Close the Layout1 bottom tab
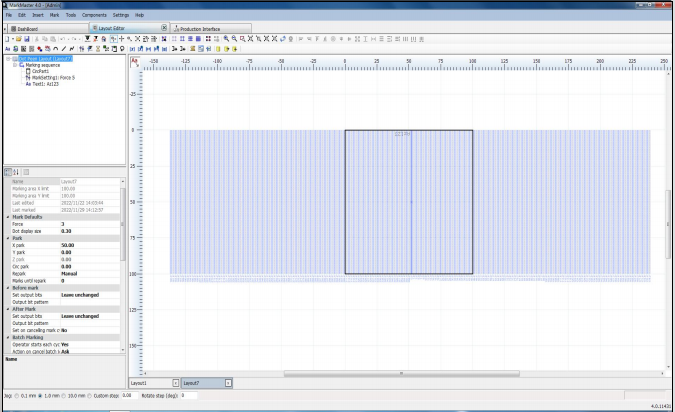 coord(176,383)
